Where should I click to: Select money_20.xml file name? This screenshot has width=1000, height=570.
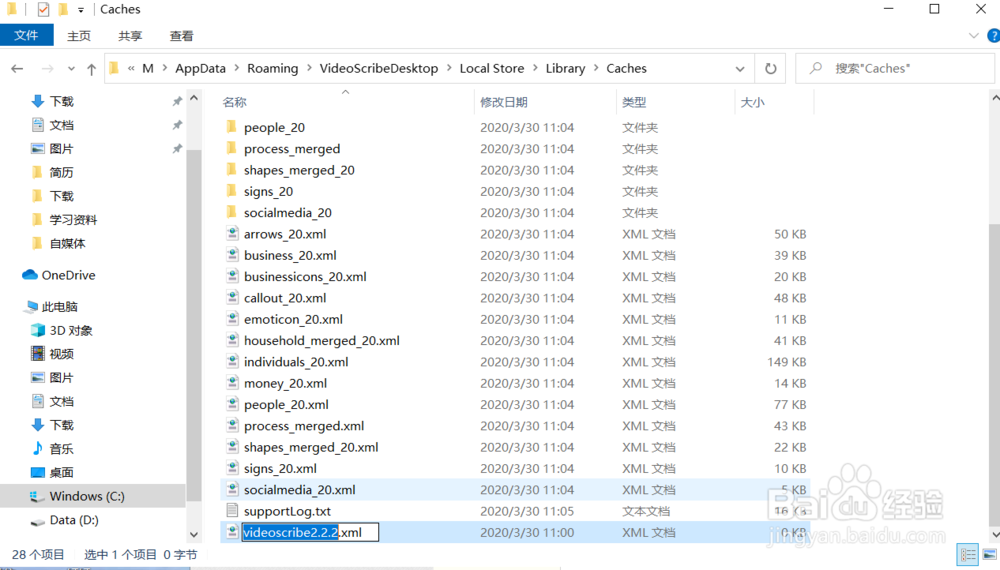click(x=285, y=383)
